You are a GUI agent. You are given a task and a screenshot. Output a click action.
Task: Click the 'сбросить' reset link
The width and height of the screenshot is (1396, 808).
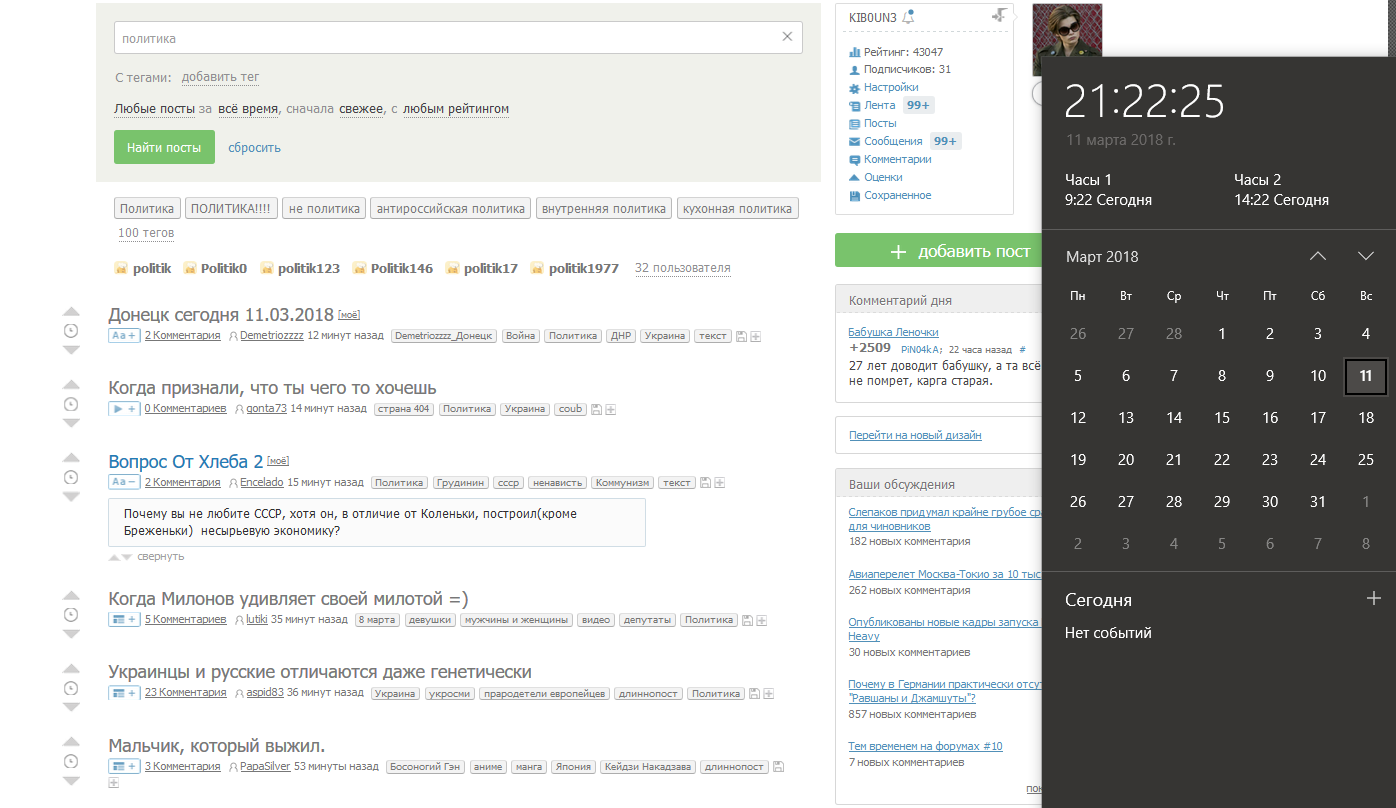click(x=254, y=148)
